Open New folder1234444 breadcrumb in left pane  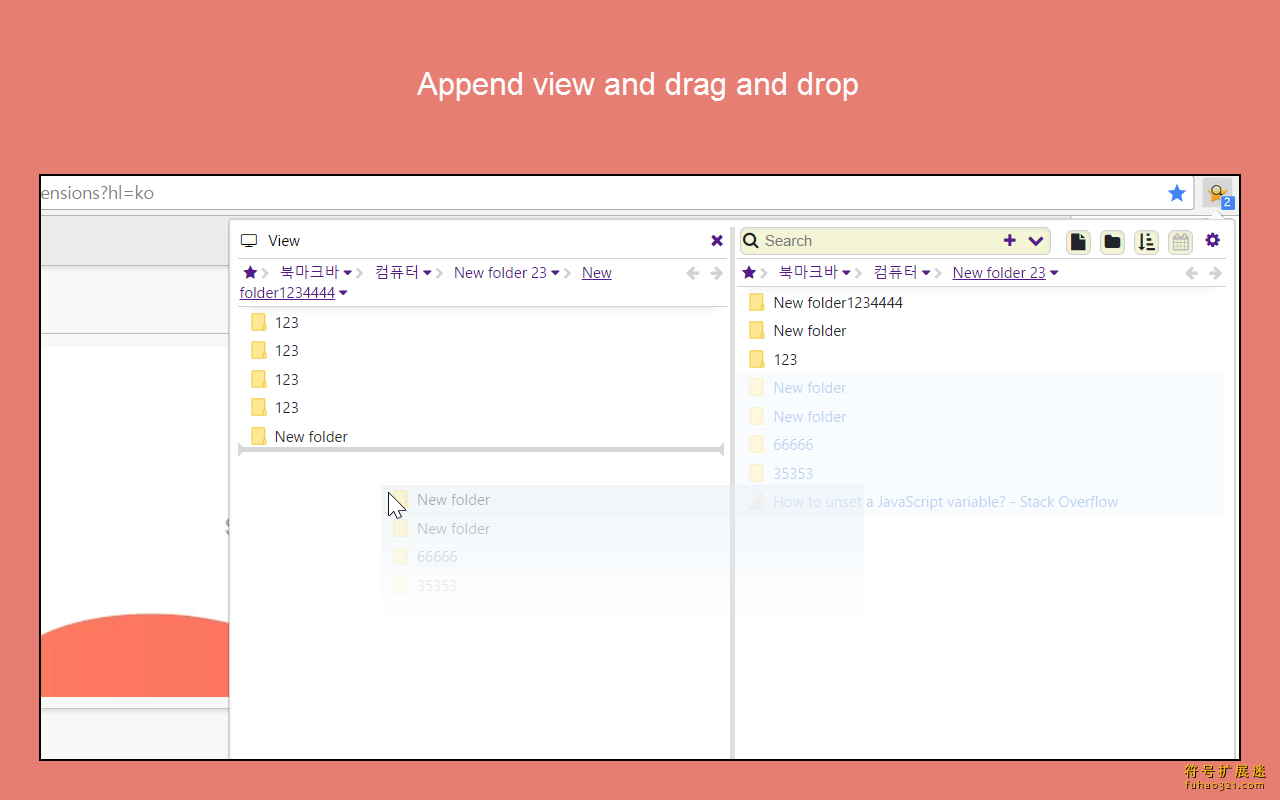click(287, 293)
